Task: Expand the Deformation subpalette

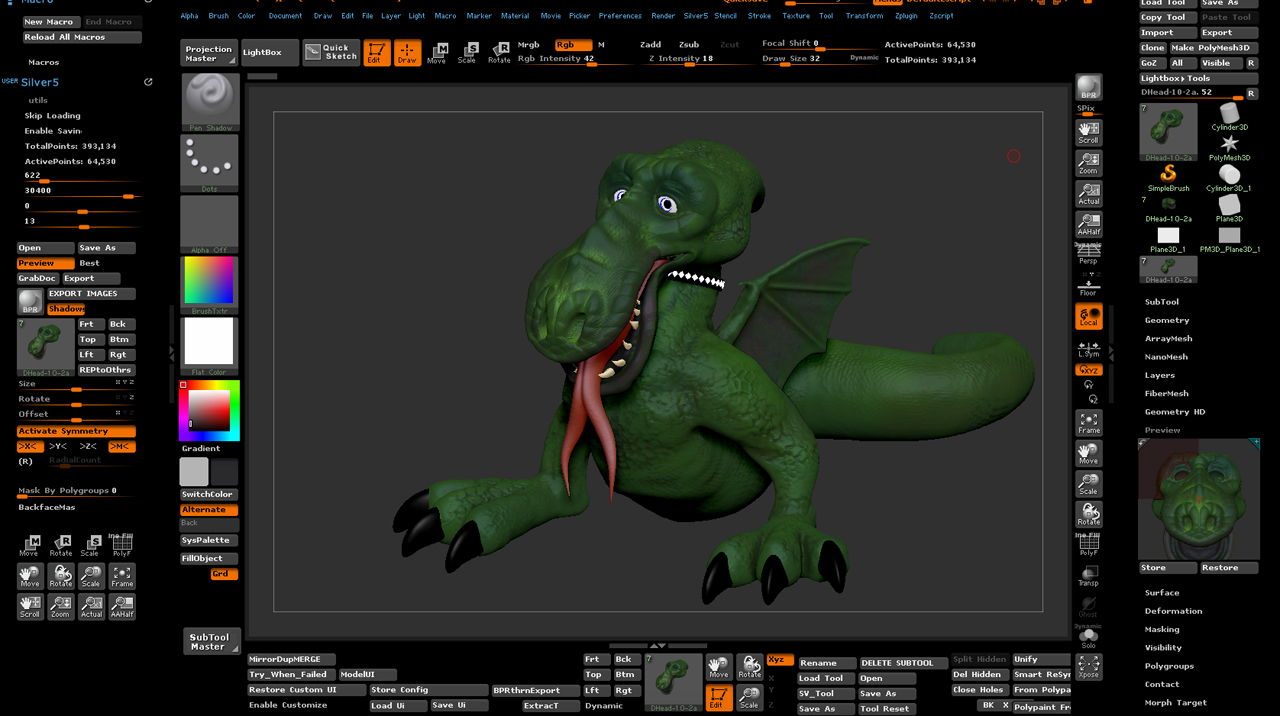Action: [1174, 611]
